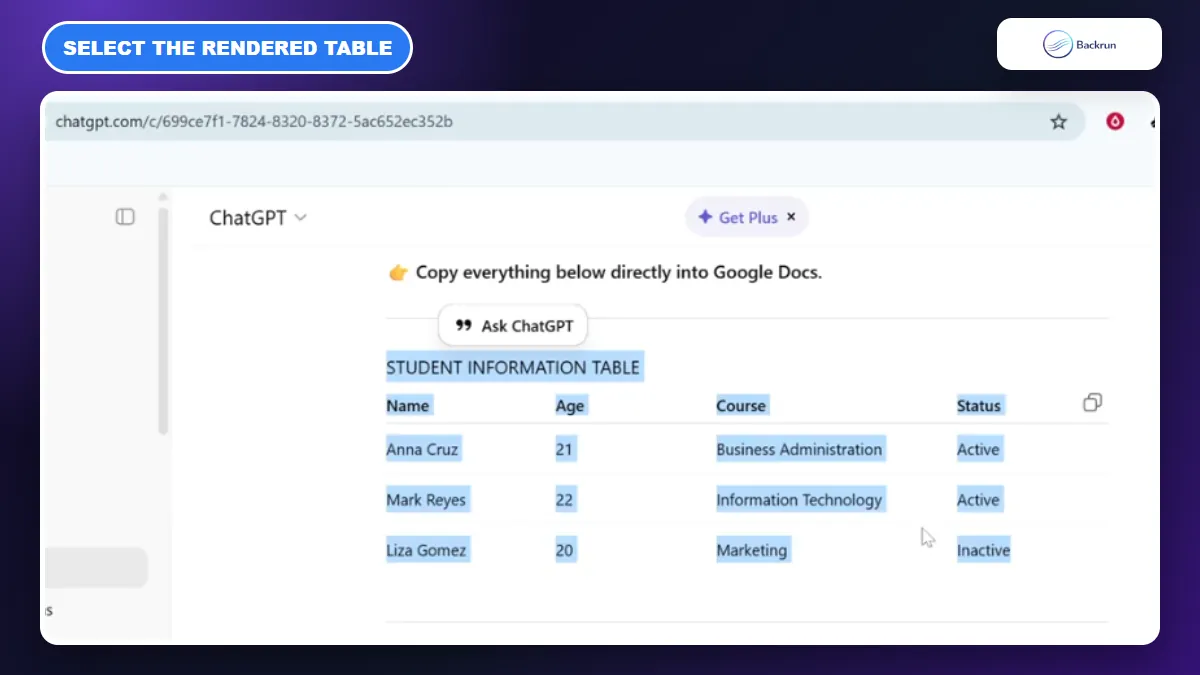This screenshot has height=675, width=1200.
Task: Click the Business Administration cell
Action: click(799, 450)
